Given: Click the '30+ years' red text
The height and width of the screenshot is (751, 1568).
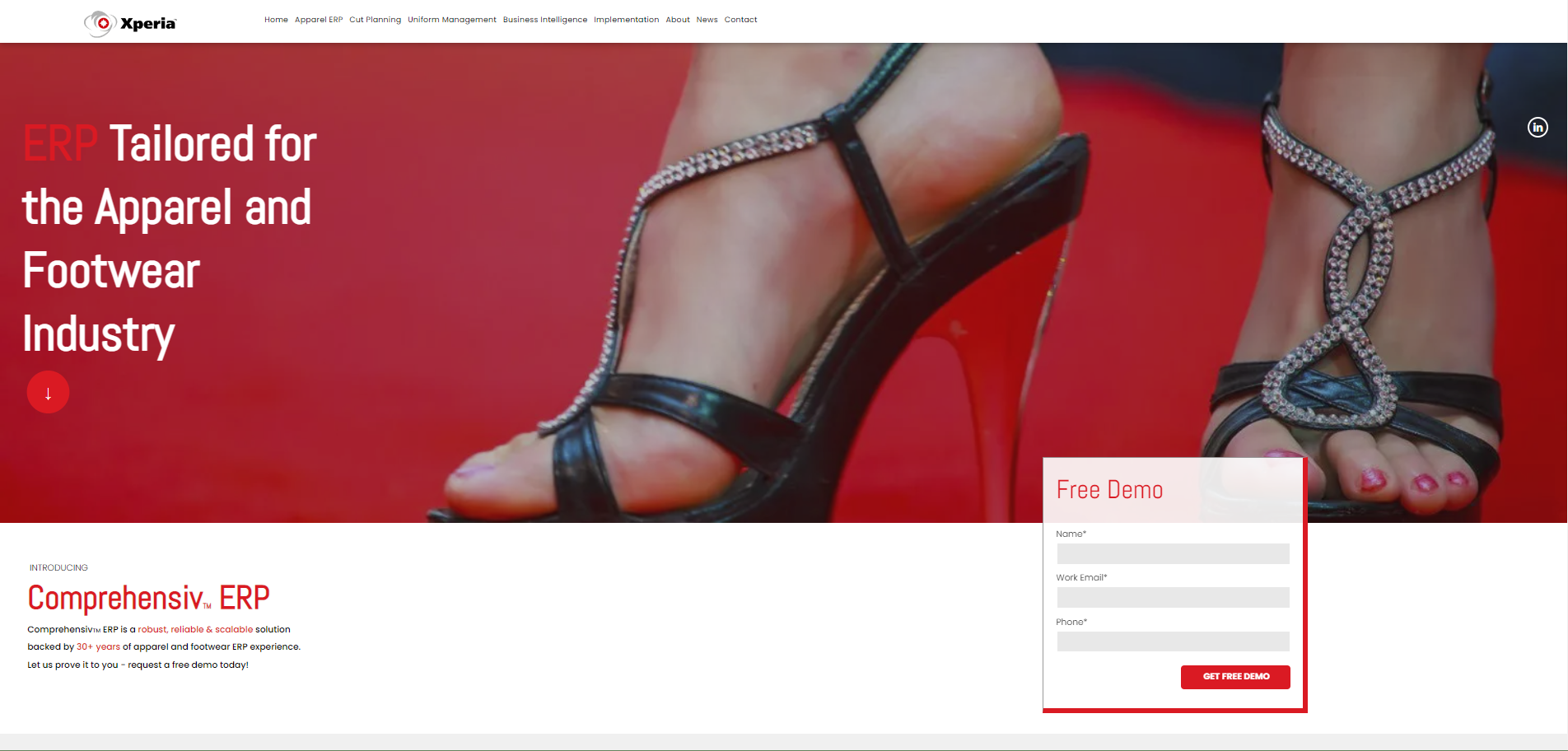Looking at the screenshot, I should click(98, 646).
